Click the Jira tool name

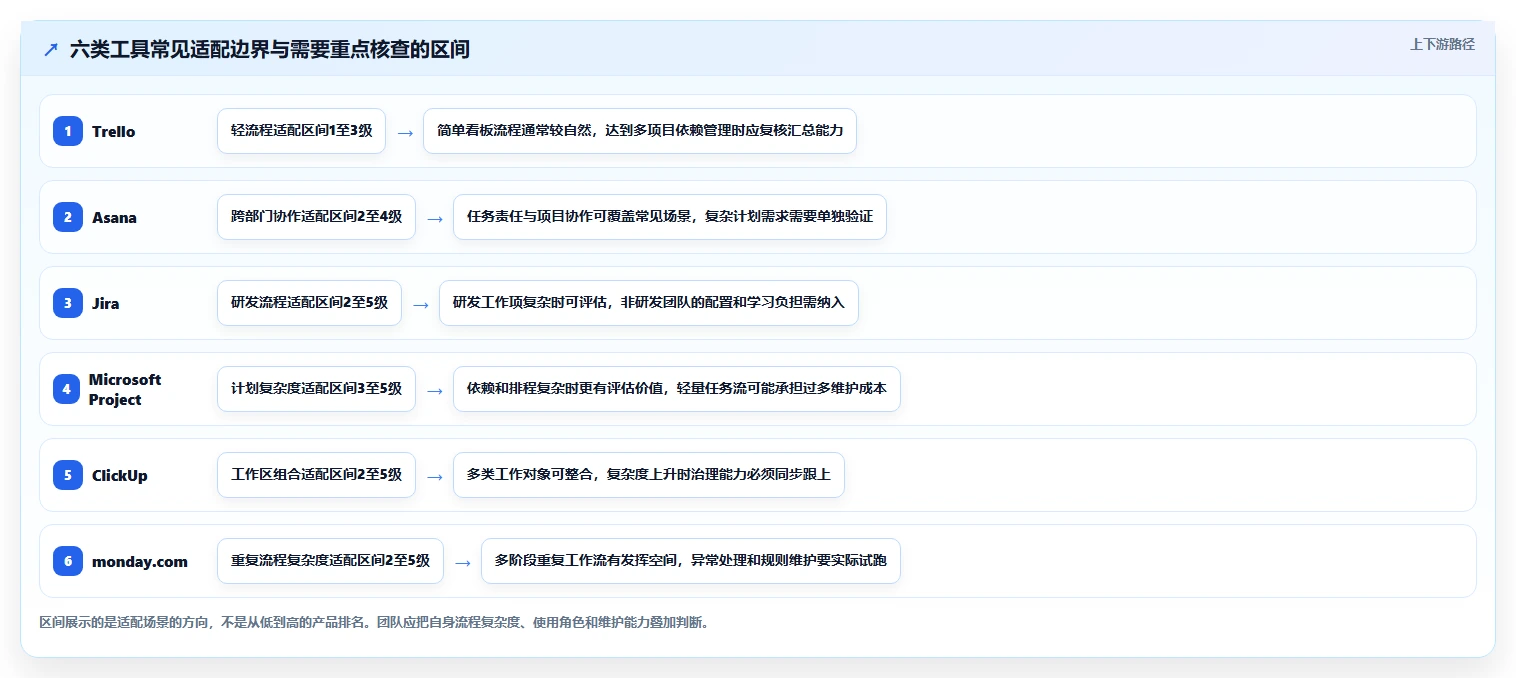[x=105, y=304]
